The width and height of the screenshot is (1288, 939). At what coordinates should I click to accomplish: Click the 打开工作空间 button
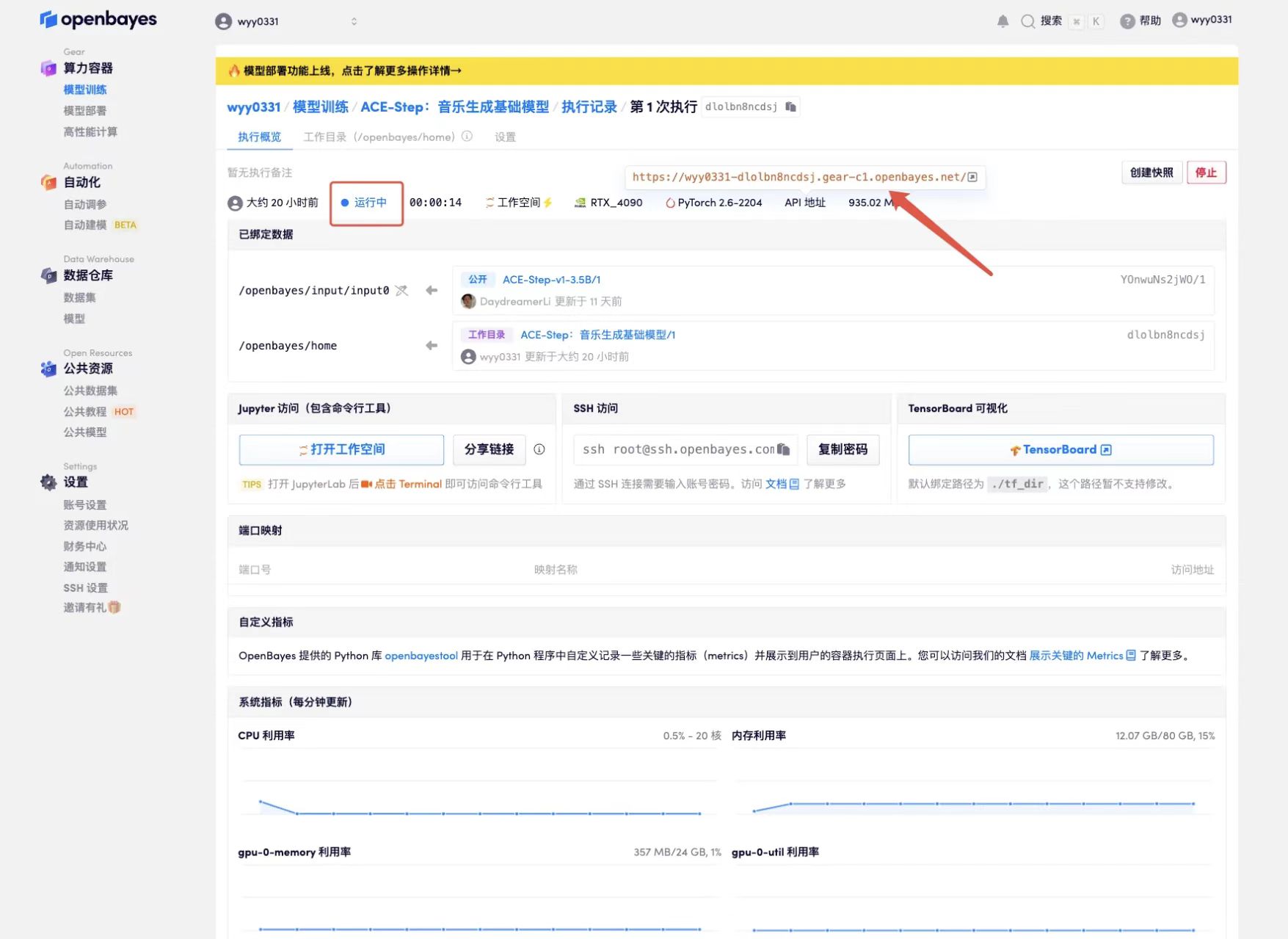tap(341, 449)
